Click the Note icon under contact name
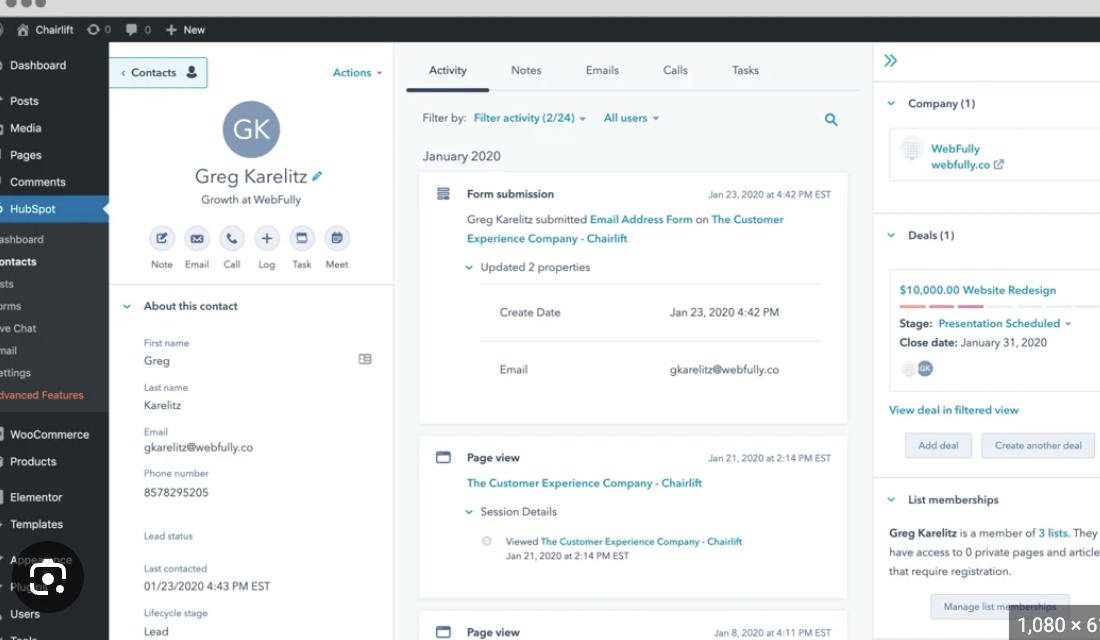The image size is (1100, 640). [162, 239]
